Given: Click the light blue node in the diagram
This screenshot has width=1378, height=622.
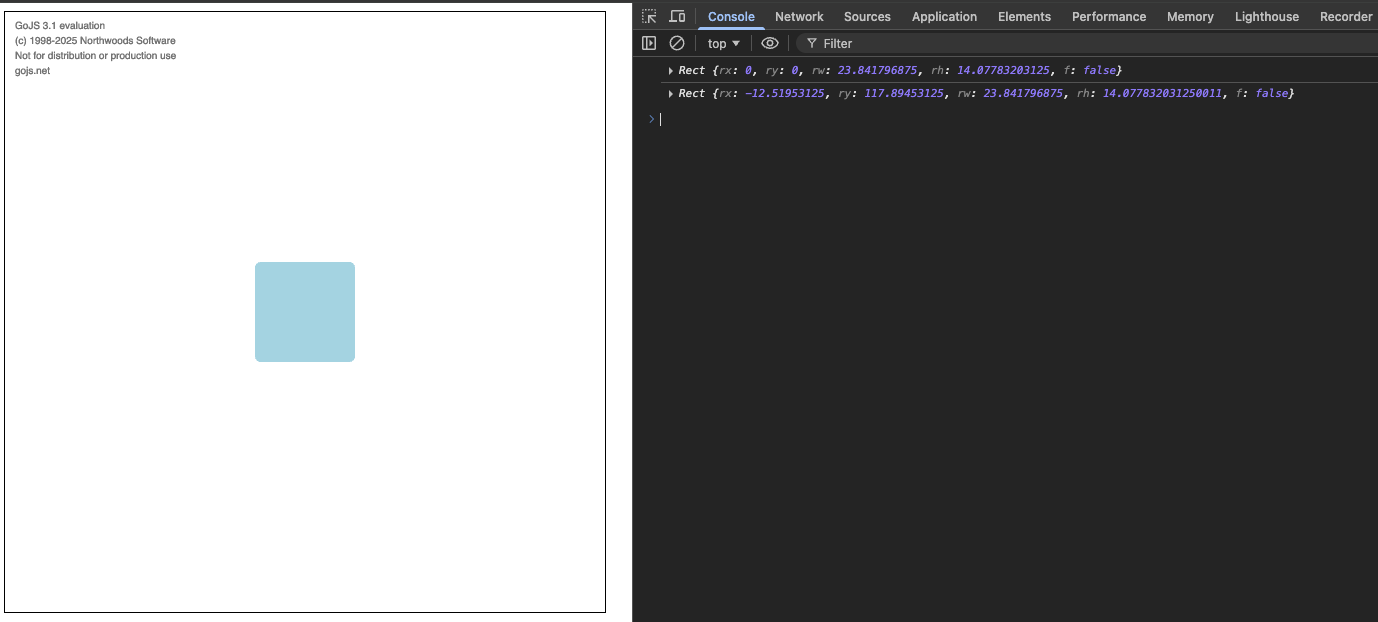Looking at the screenshot, I should (305, 312).
